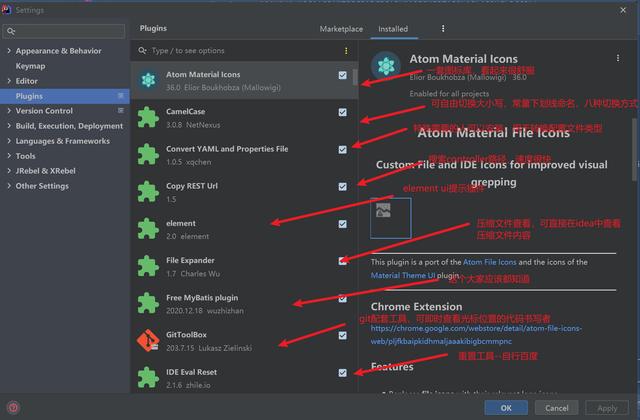The image size is (640, 420).
Task: Expand the Version Control chevron
Action: (9, 111)
